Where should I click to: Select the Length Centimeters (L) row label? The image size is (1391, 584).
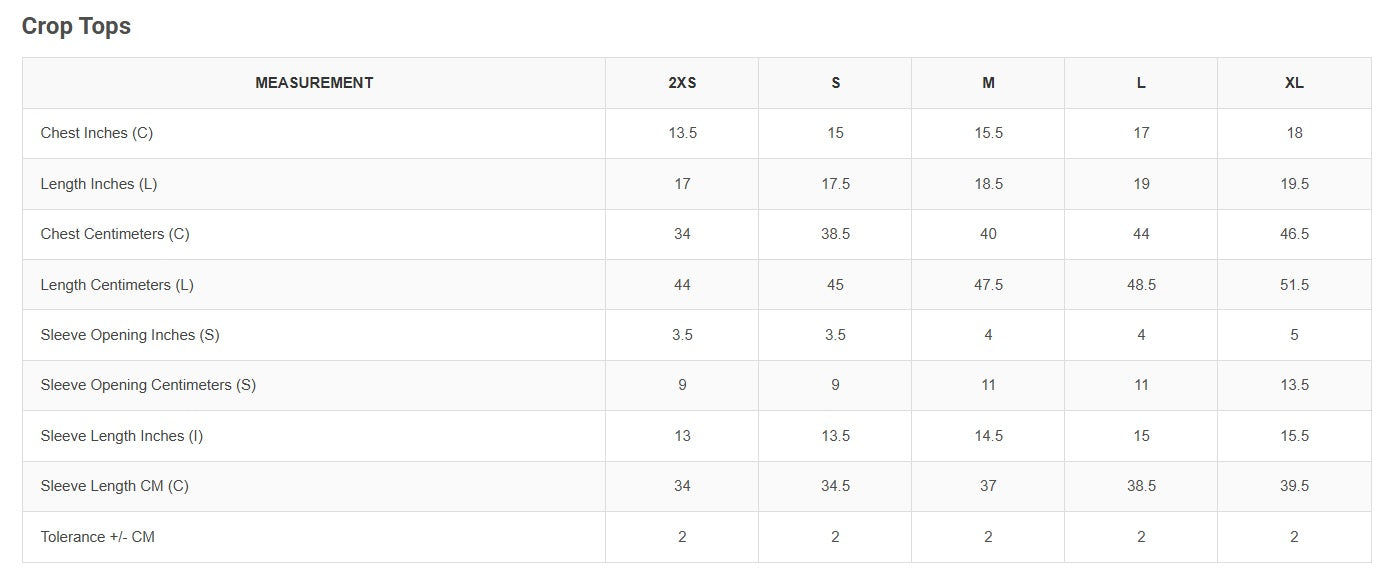(117, 285)
